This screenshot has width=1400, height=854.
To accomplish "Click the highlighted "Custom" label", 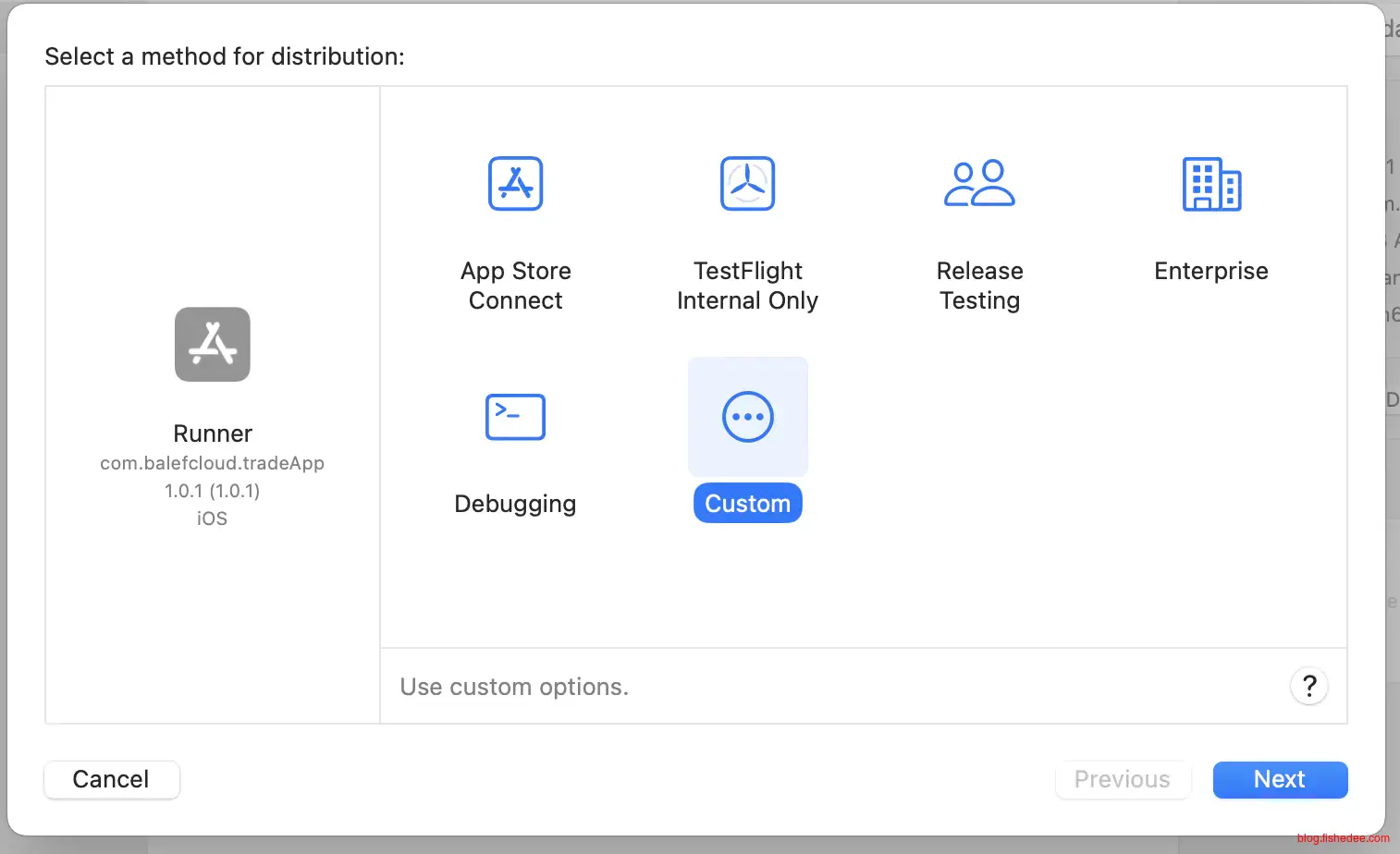I will tap(747, 504).
